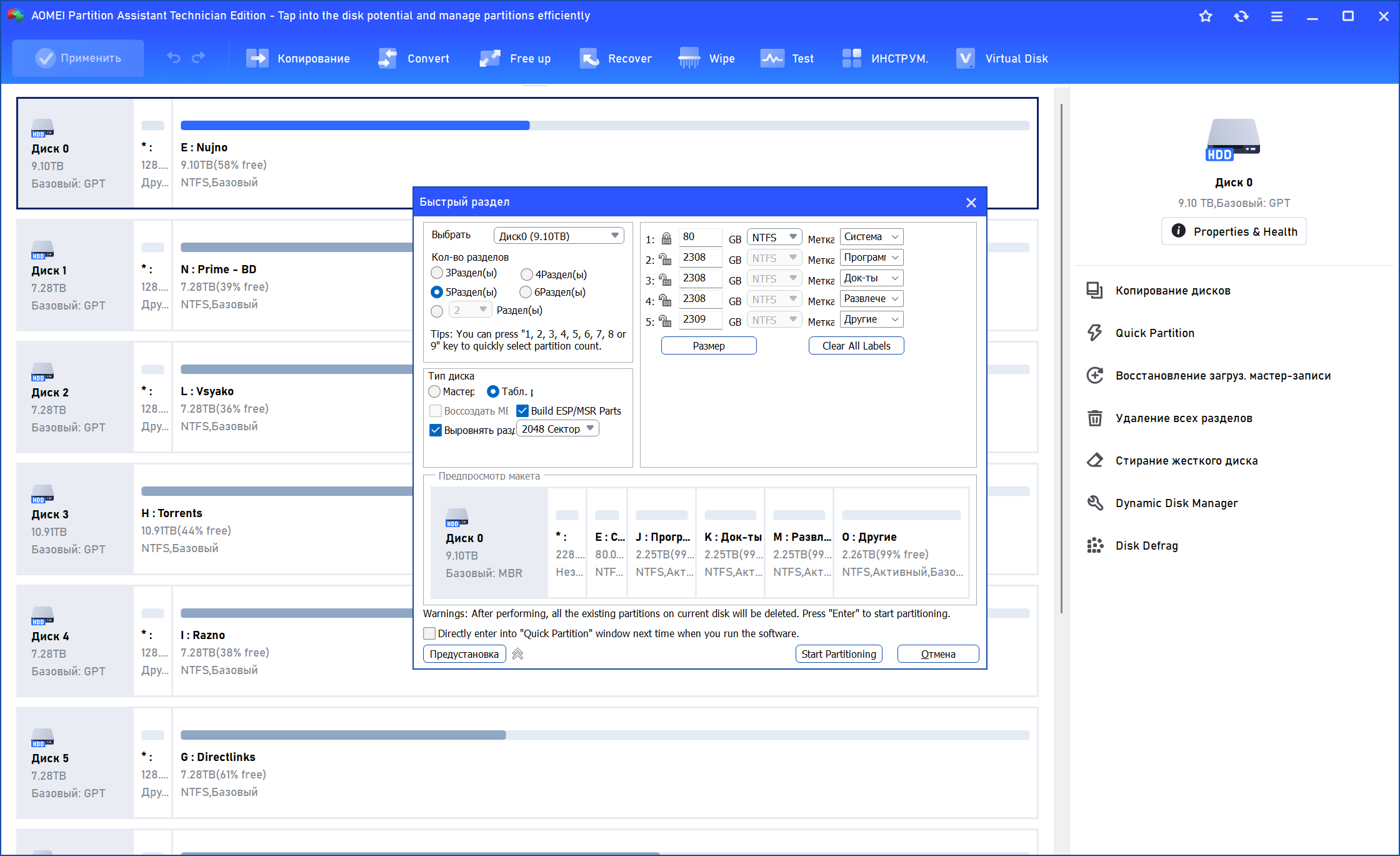Select the 6Раздел(ы) radio button
Screen dimensions: 1400x856
[526, 292]
